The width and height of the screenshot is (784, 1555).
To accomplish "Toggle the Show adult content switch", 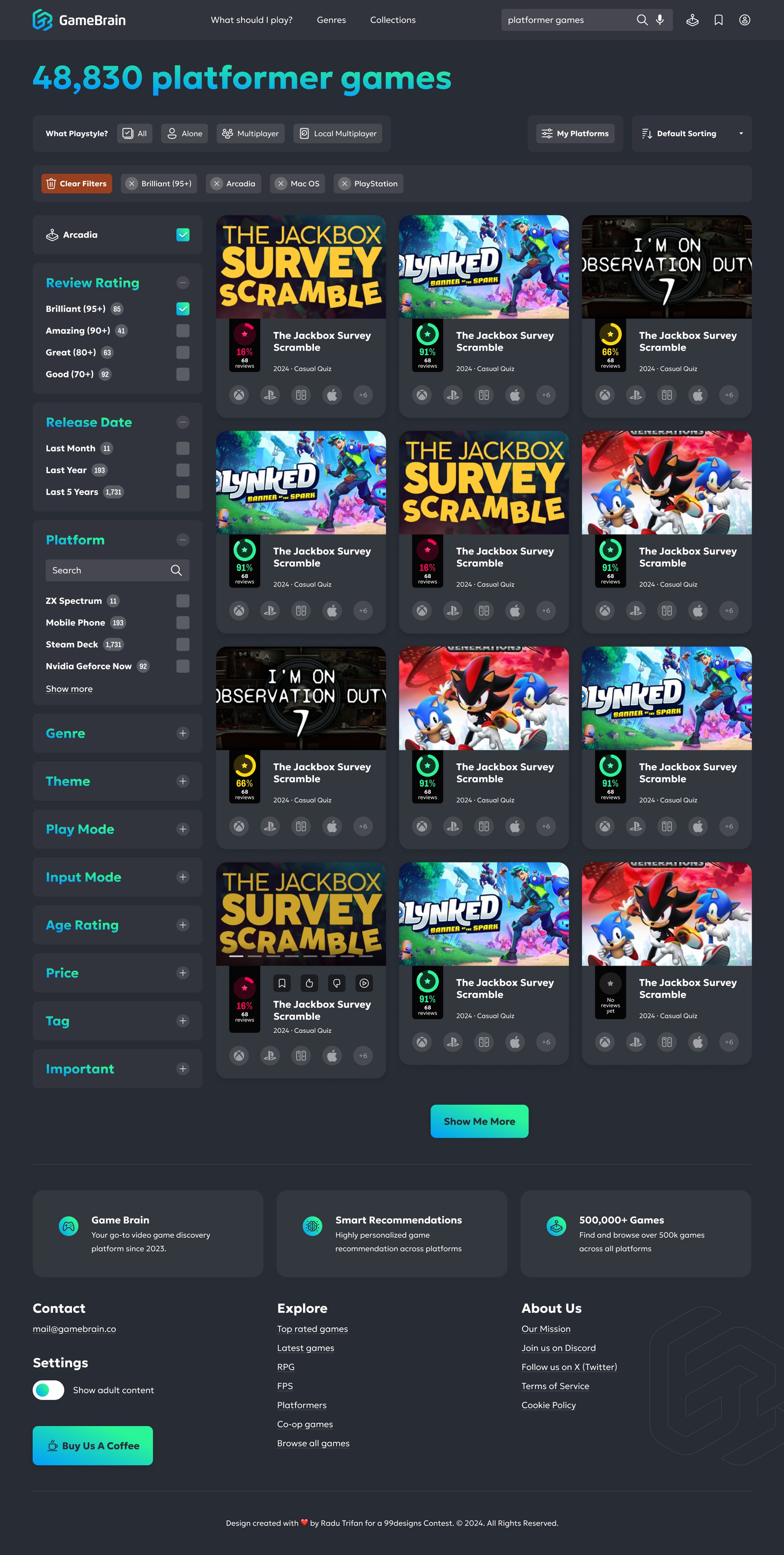I will coord(48,1390).
